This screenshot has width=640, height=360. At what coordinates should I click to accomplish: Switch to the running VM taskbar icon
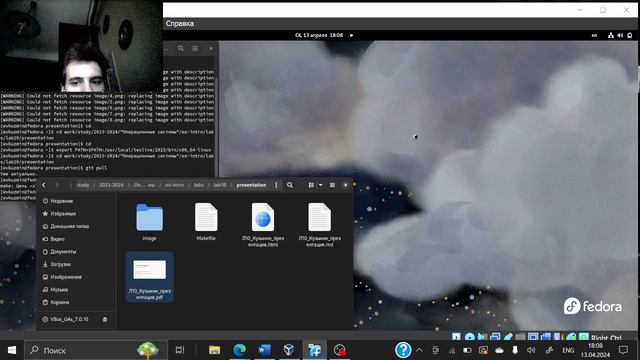coord(314,350)
